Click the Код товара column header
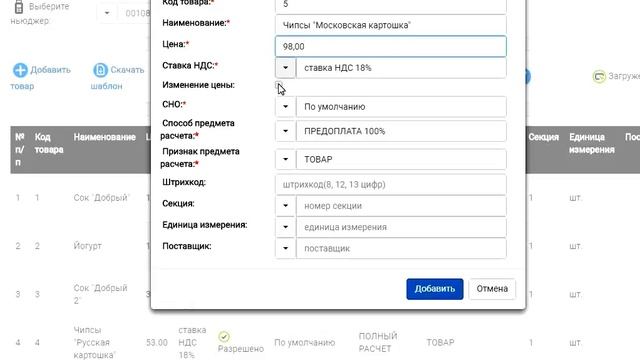640x360 pixels. pyautogui.click(x=49, y=143)
